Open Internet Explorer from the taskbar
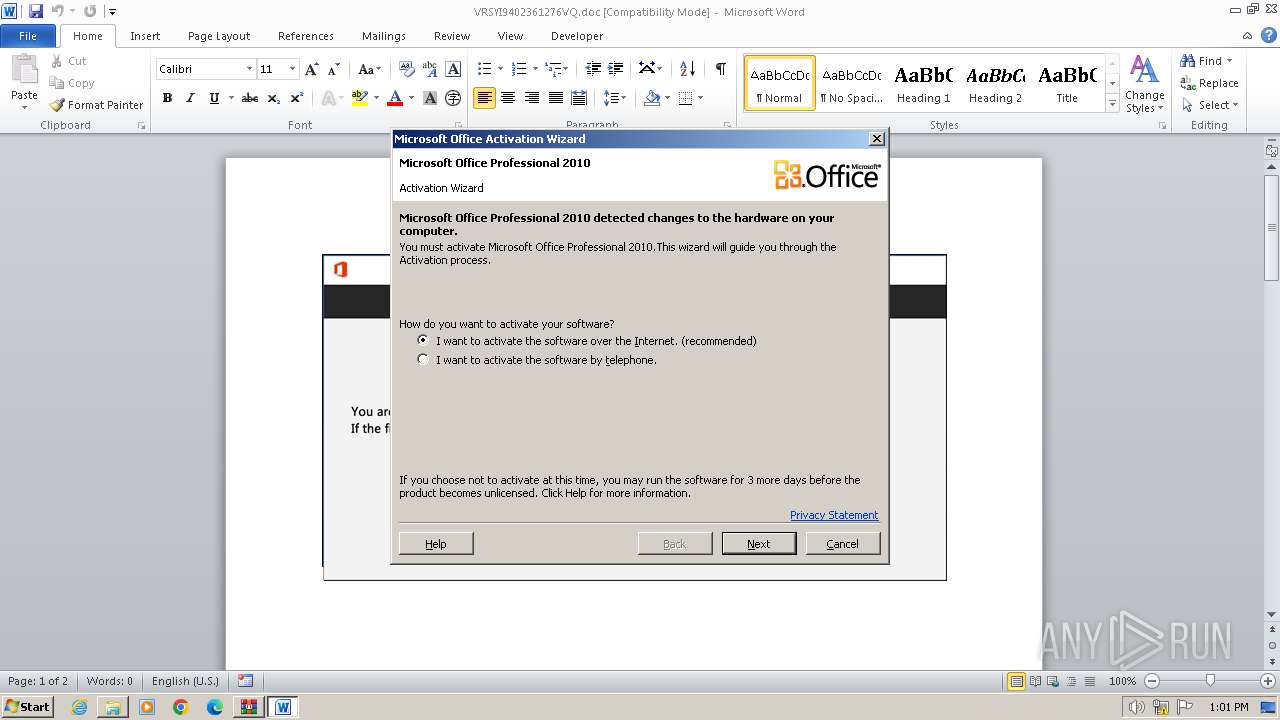Screen dimensions: 1280x720 click(x=79, y=707)
